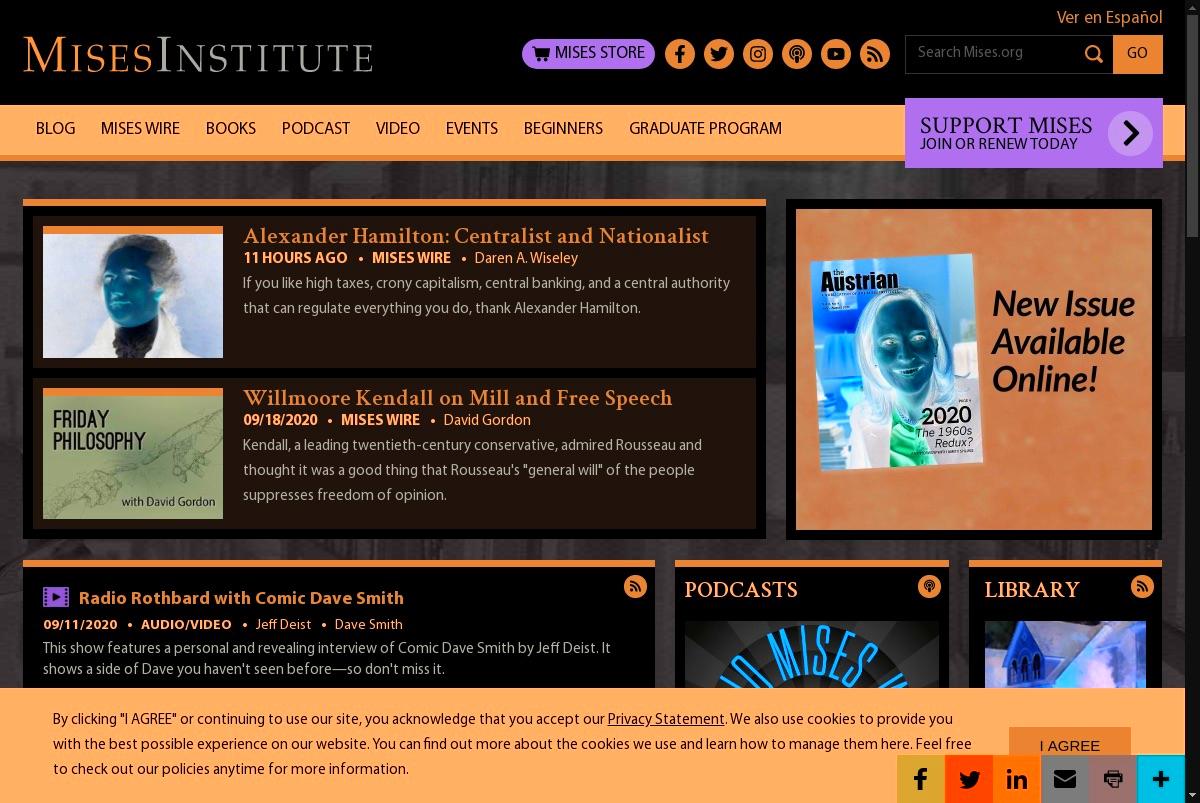Switch to Ver en Español
This screenshot has width=1200, height=803.
(1109, 18)
